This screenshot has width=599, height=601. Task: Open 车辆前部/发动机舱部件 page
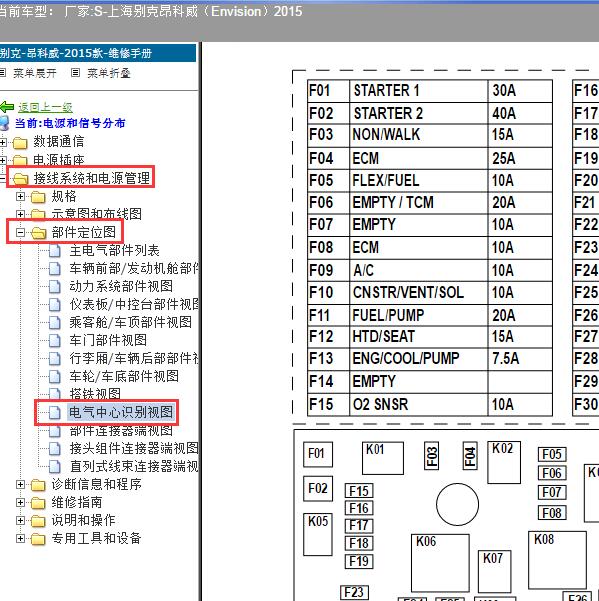[x=134, y=268]
